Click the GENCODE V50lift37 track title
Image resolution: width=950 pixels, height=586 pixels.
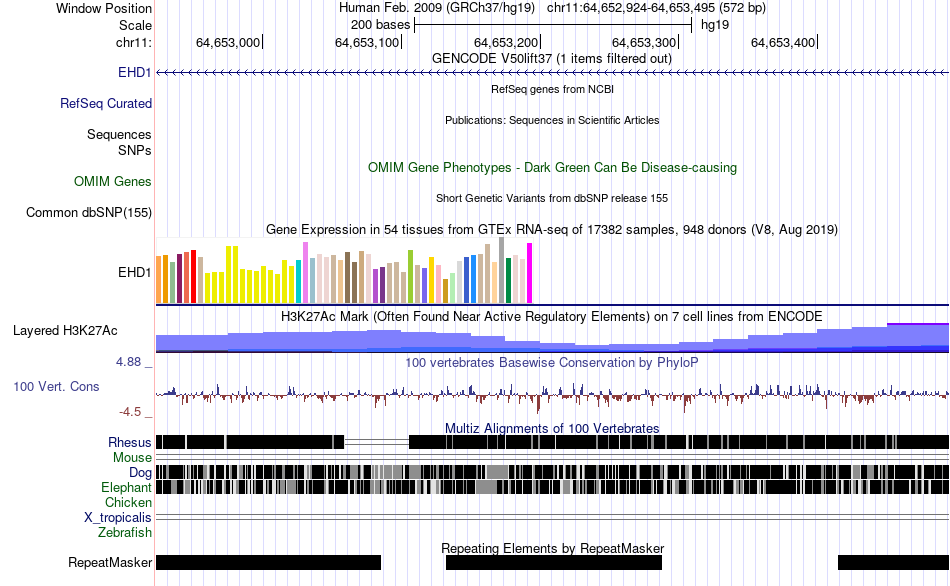[552, 59]
